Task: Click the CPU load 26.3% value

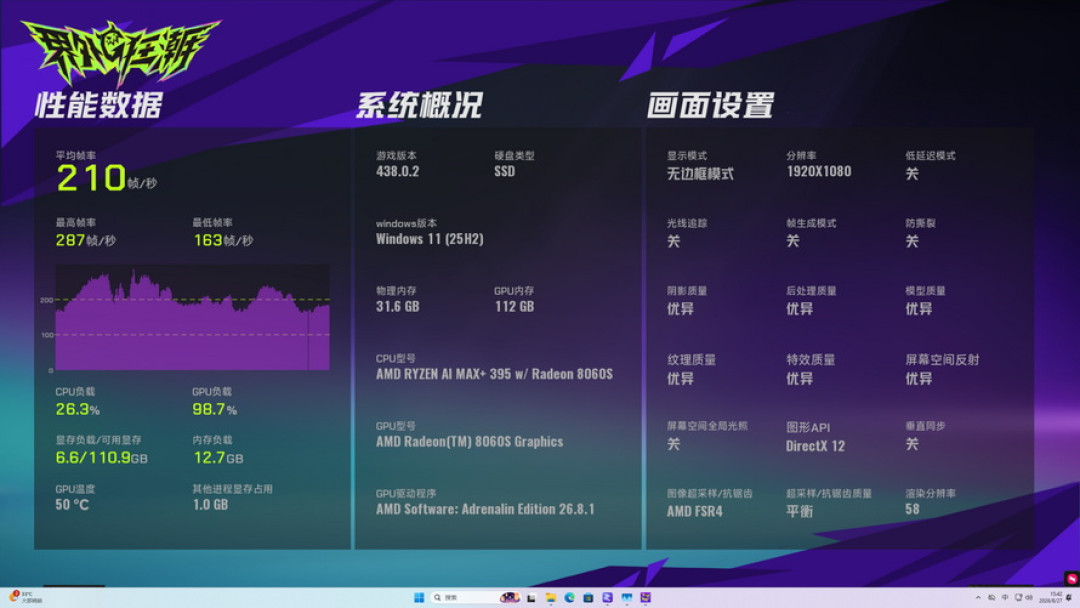Action: coord(77,410)
